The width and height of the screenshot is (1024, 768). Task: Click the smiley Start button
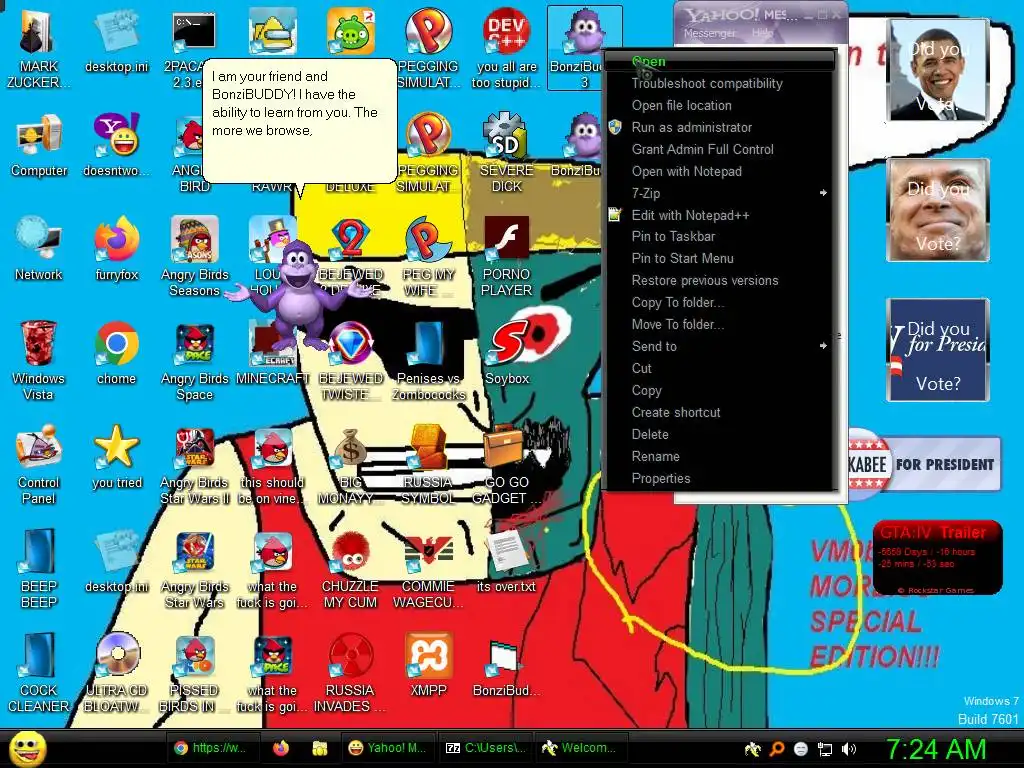tap(27, 749)
